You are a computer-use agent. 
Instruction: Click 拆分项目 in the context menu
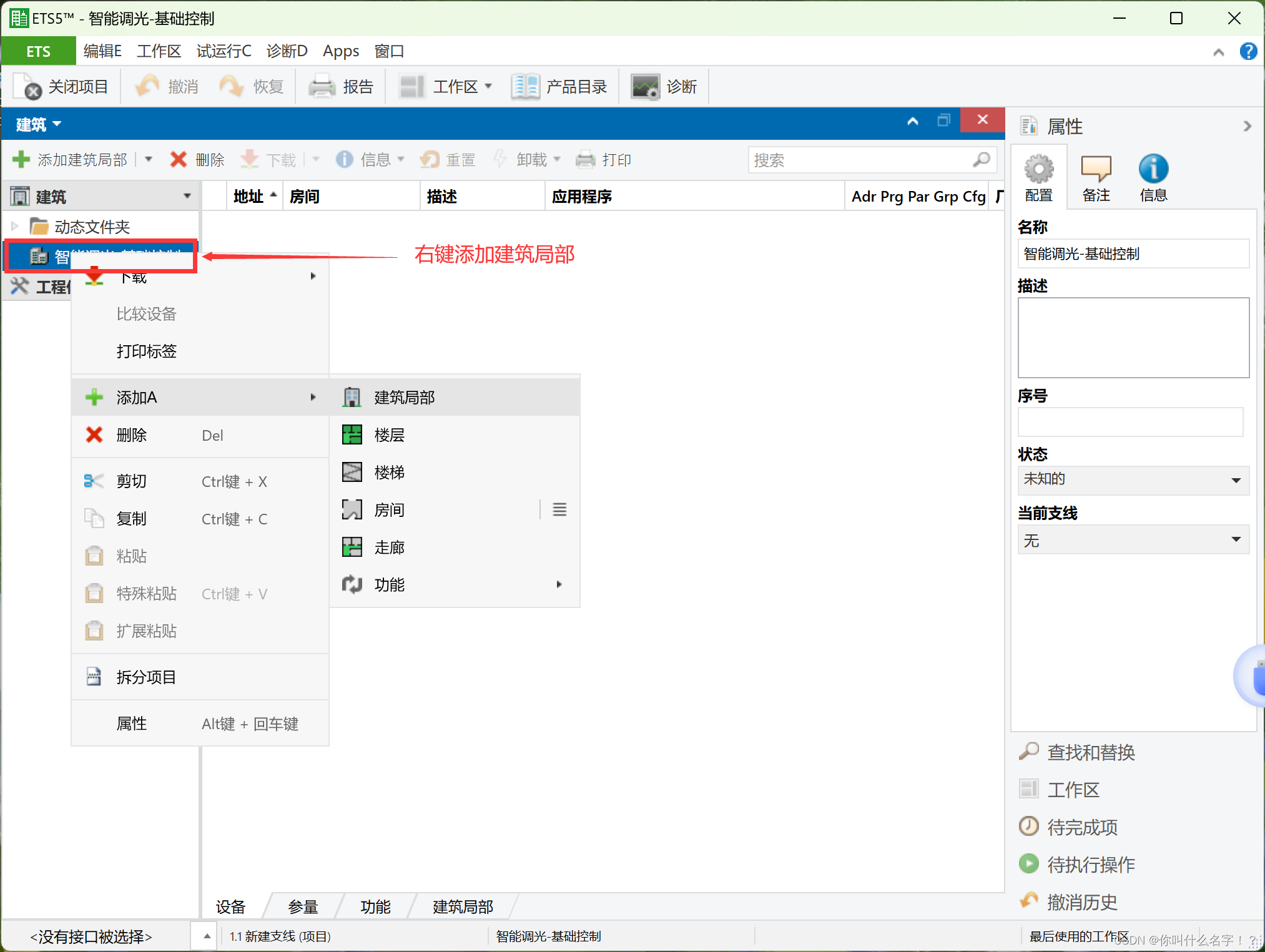point(146,677)
